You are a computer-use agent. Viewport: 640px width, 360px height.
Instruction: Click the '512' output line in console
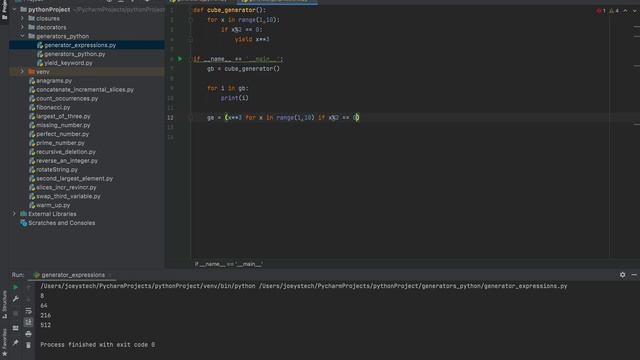coord(46,325)
